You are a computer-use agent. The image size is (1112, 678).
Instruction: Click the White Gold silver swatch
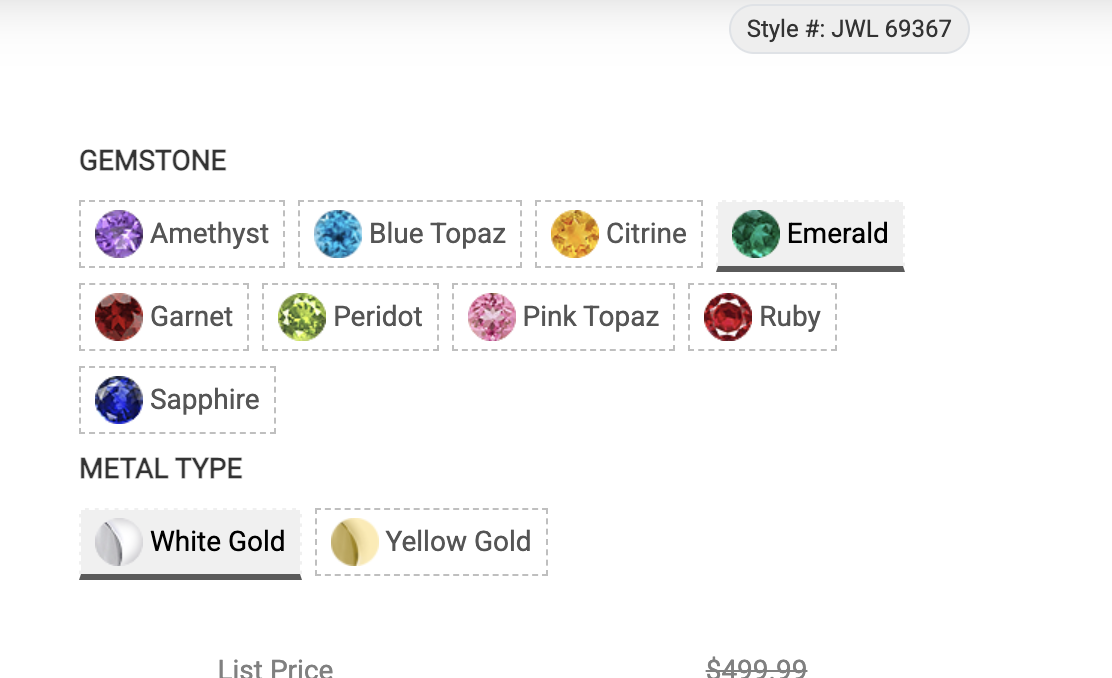point(119,542)
